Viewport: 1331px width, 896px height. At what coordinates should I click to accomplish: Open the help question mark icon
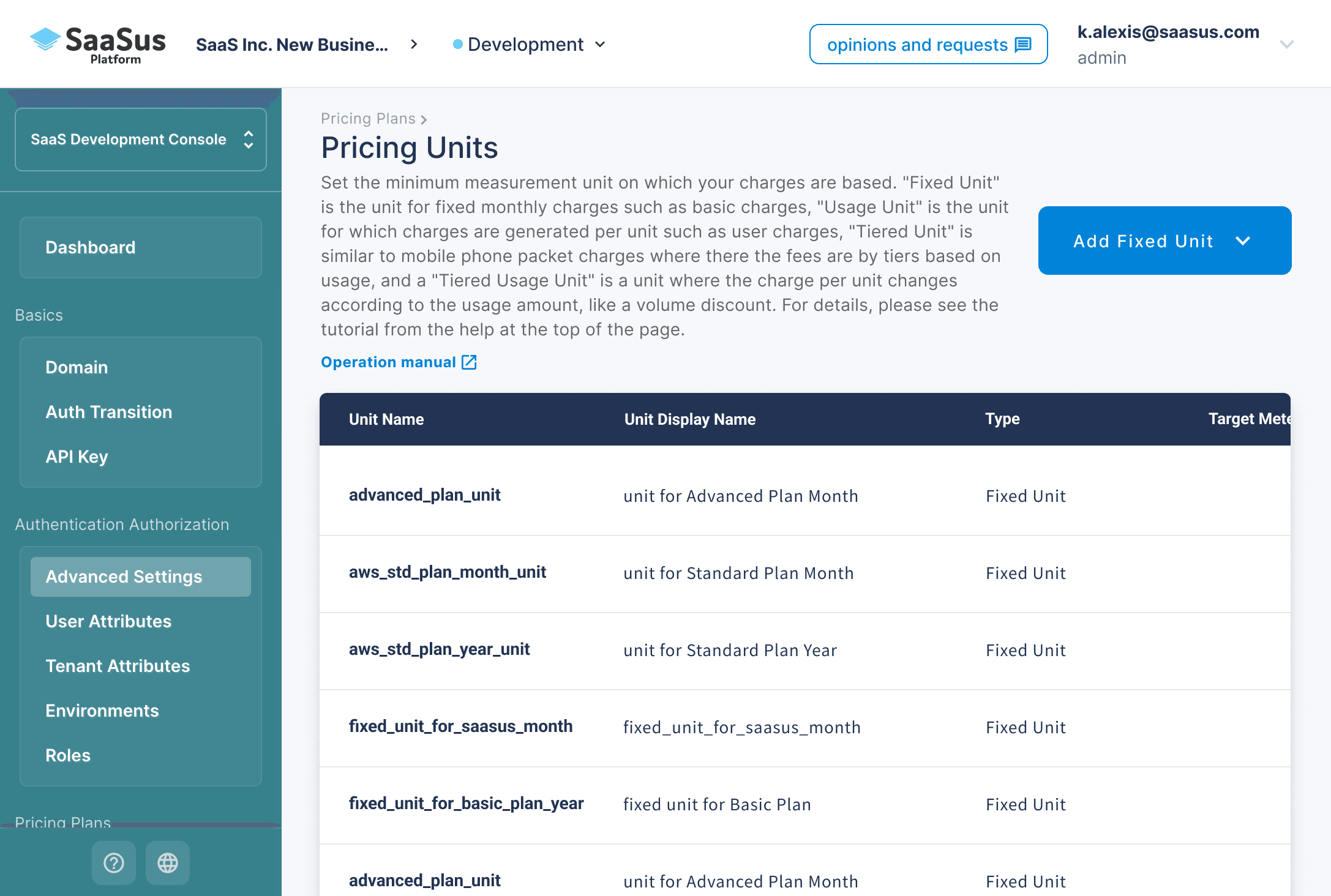point(114,863)
